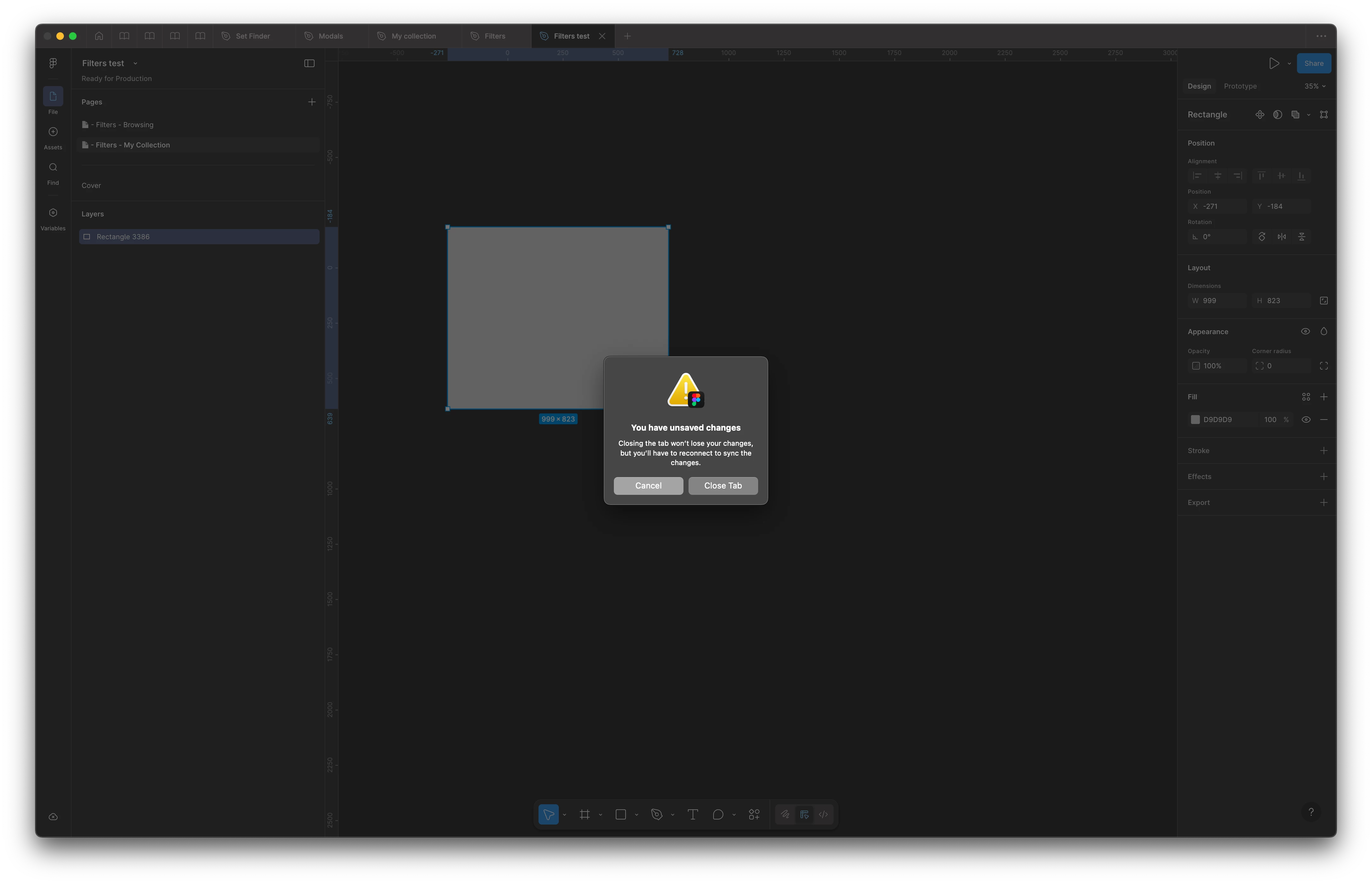This screenshot has width=1372, height=884.
Task: Click the D9D9D9 fill color swatch
Action: [x=1195, y=420]
